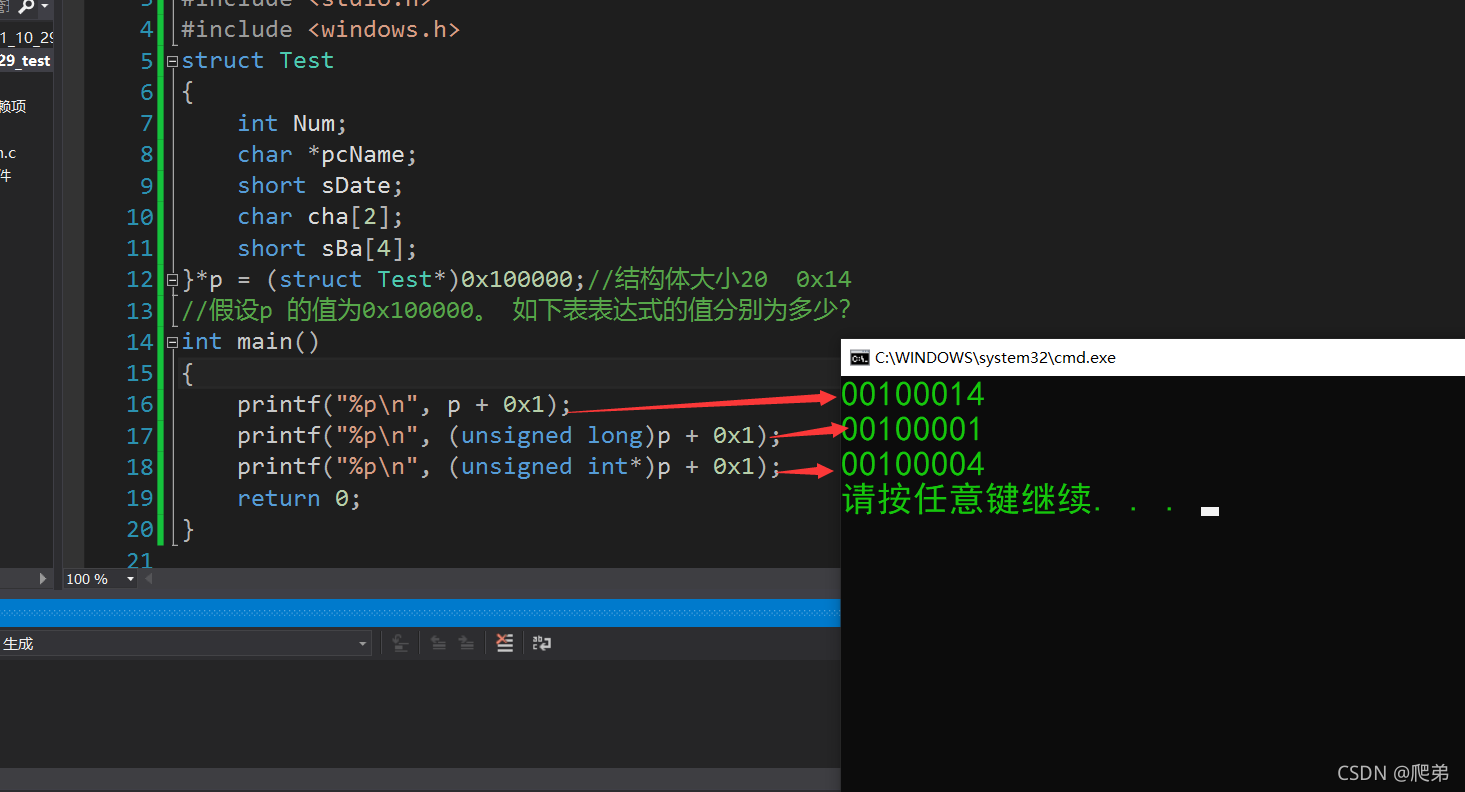Click the (unsigned long)p cast on line 17
The width and height of the screenshot is (1465, 792).
[559, 436]
